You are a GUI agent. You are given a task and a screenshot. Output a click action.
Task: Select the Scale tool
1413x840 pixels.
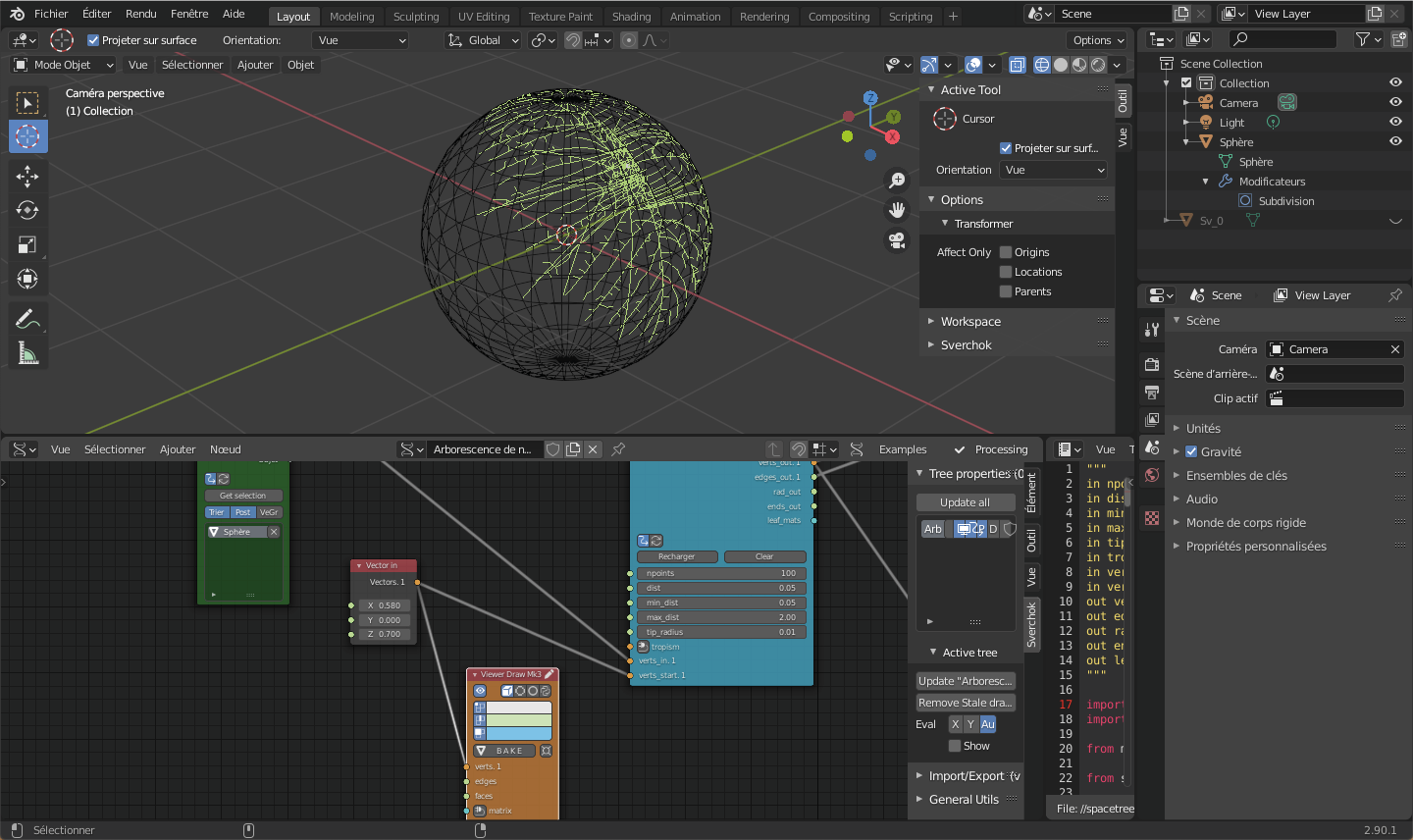pyautogui.click(x=27, y=245)
